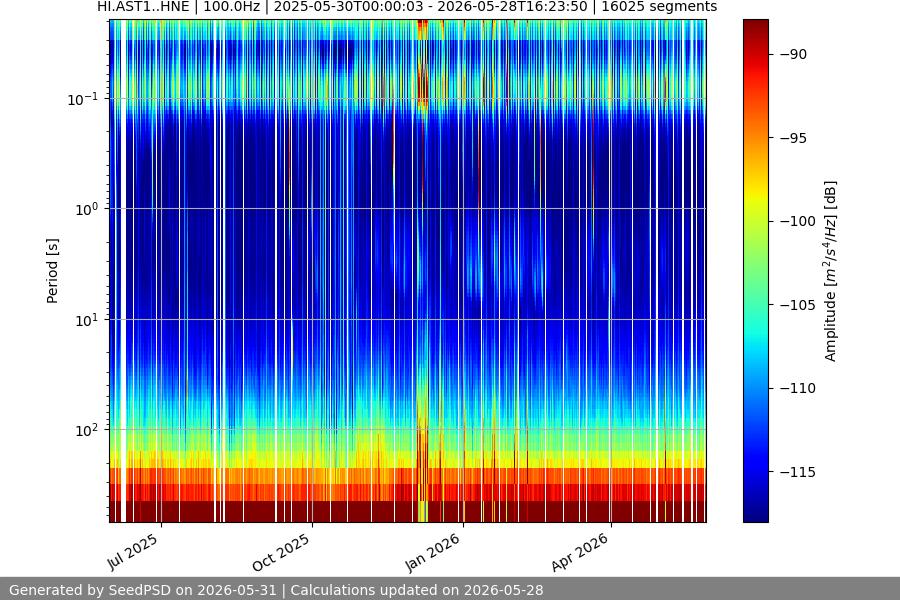Image resolution: width=900 pixels, height=600 pixels.
Task: Click the −95 colorbar tick label
Action: (x=794, y=138)
